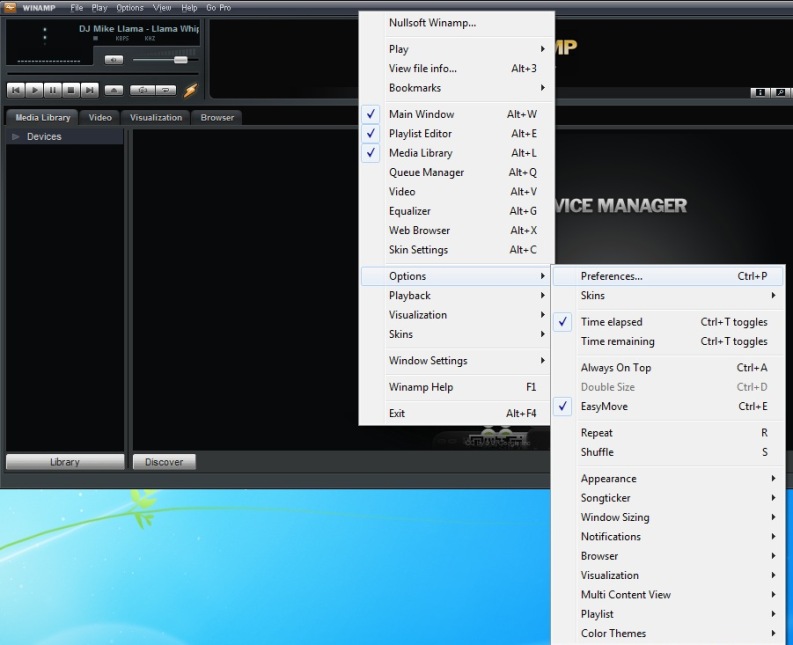The height and width of the screenshot is (645, 793).
Task: Toggle Main Window checked item
Action: [x=456, y=114]
